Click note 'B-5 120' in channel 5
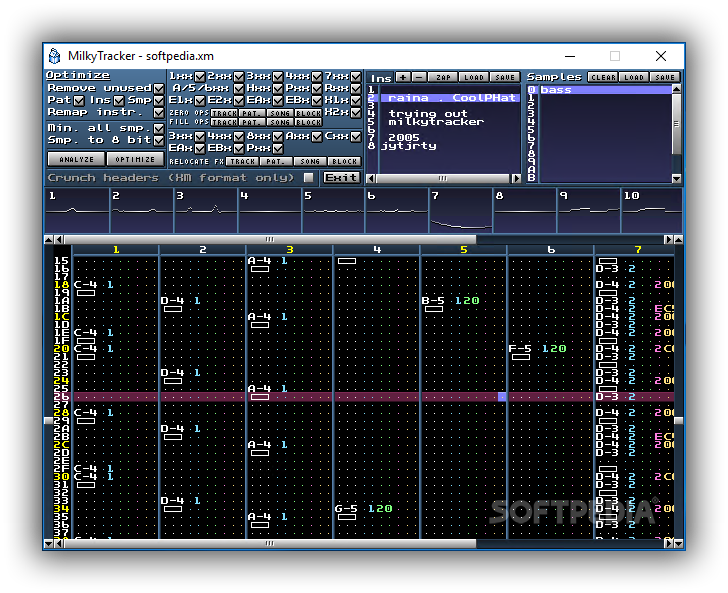Screen dimensions: 728x593 pos(450,300)
